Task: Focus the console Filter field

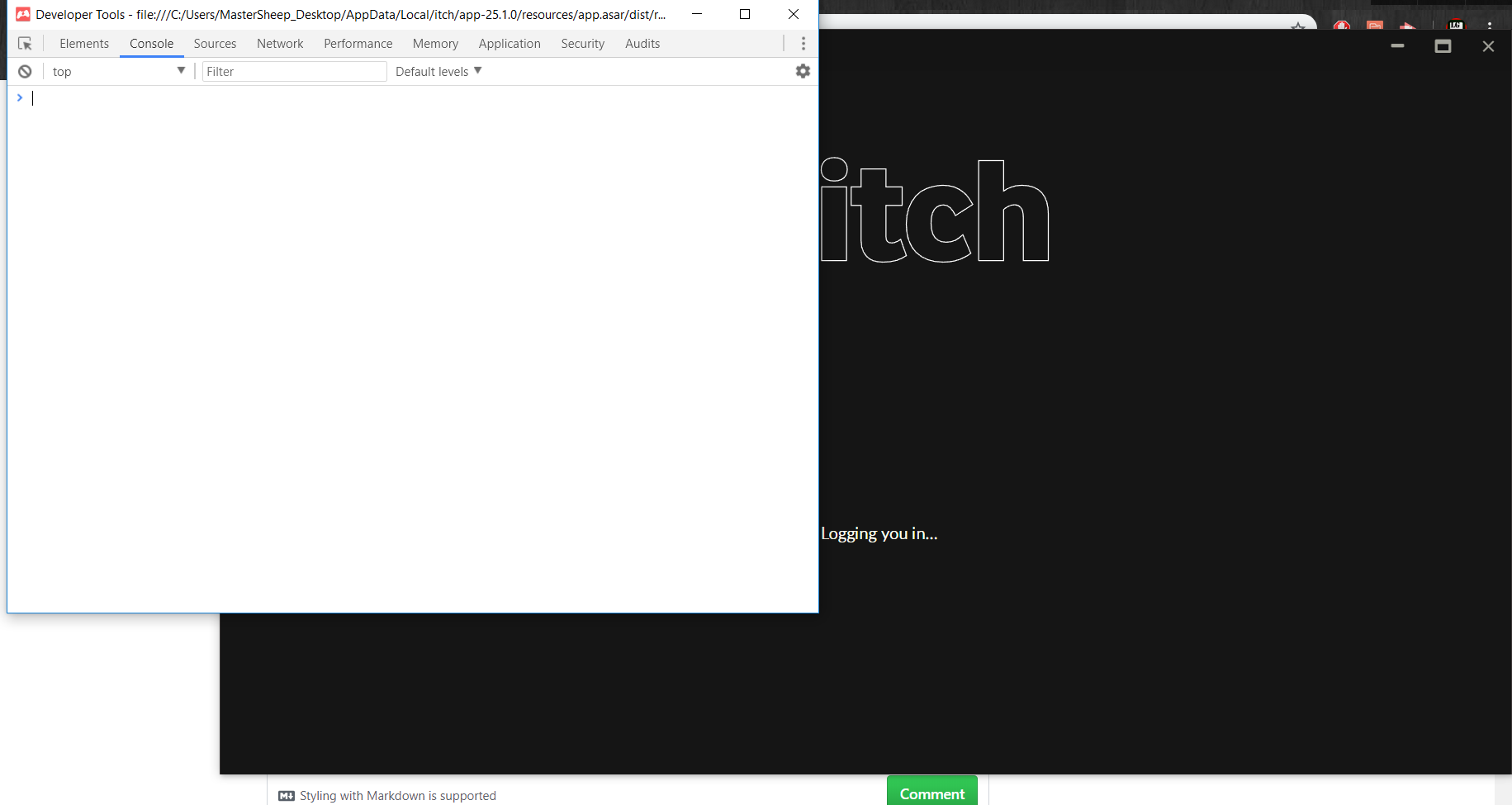Action: [294, 72]
